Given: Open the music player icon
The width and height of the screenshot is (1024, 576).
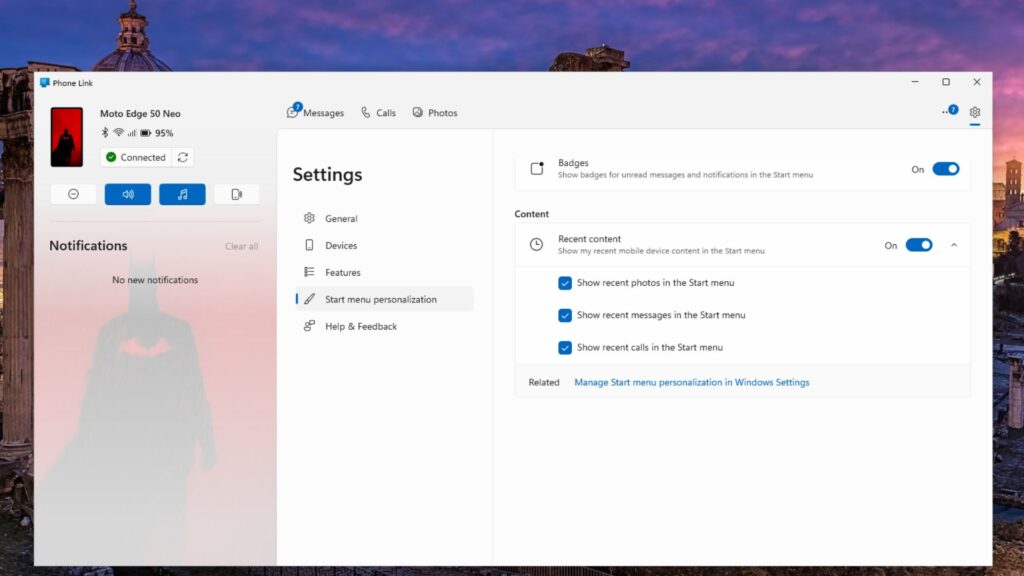Looking at the screenshot, I should [x=182, y=193].
